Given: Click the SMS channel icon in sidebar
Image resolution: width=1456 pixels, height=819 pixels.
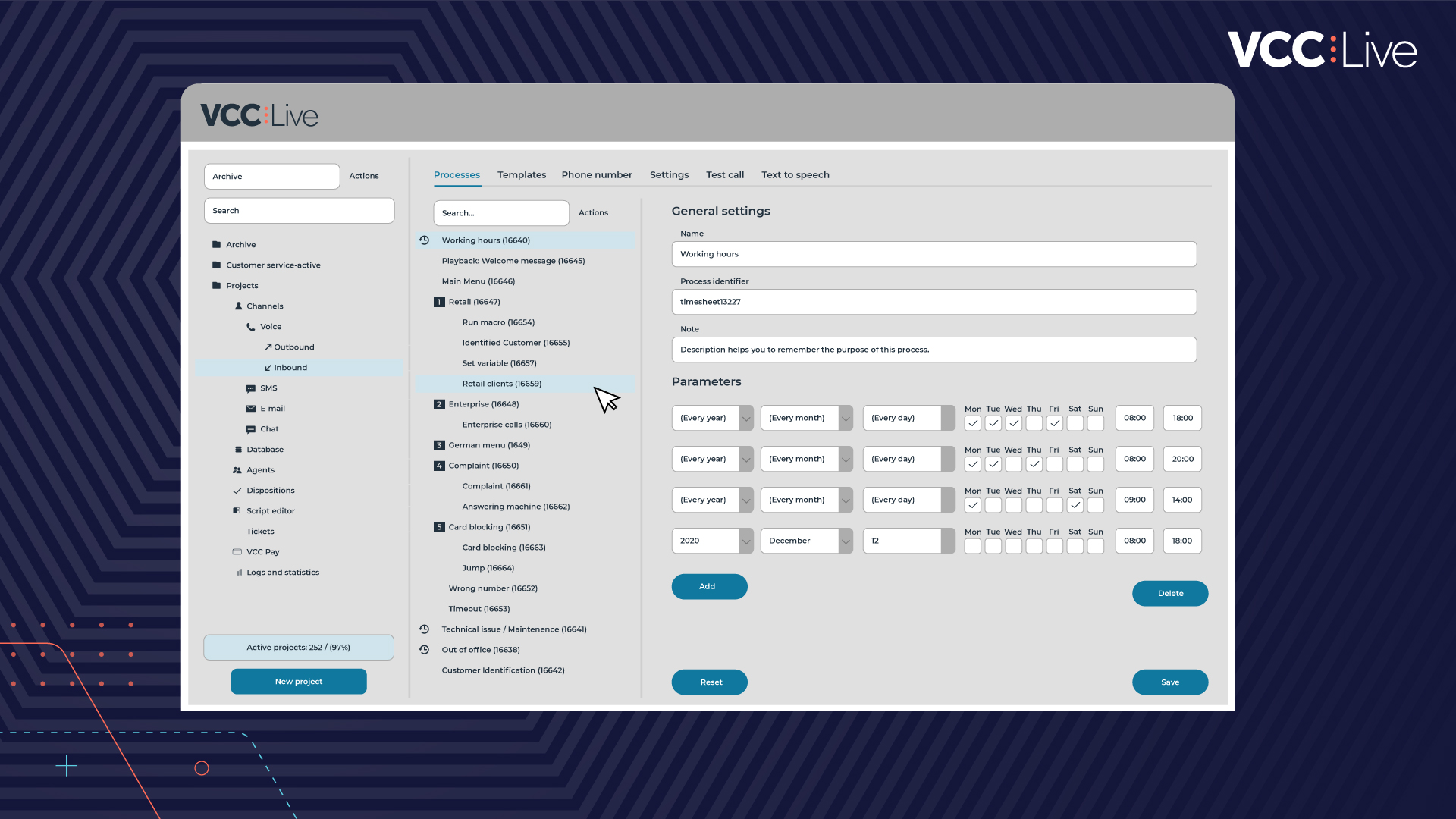Looking at the screenshot, I should 251,388.
